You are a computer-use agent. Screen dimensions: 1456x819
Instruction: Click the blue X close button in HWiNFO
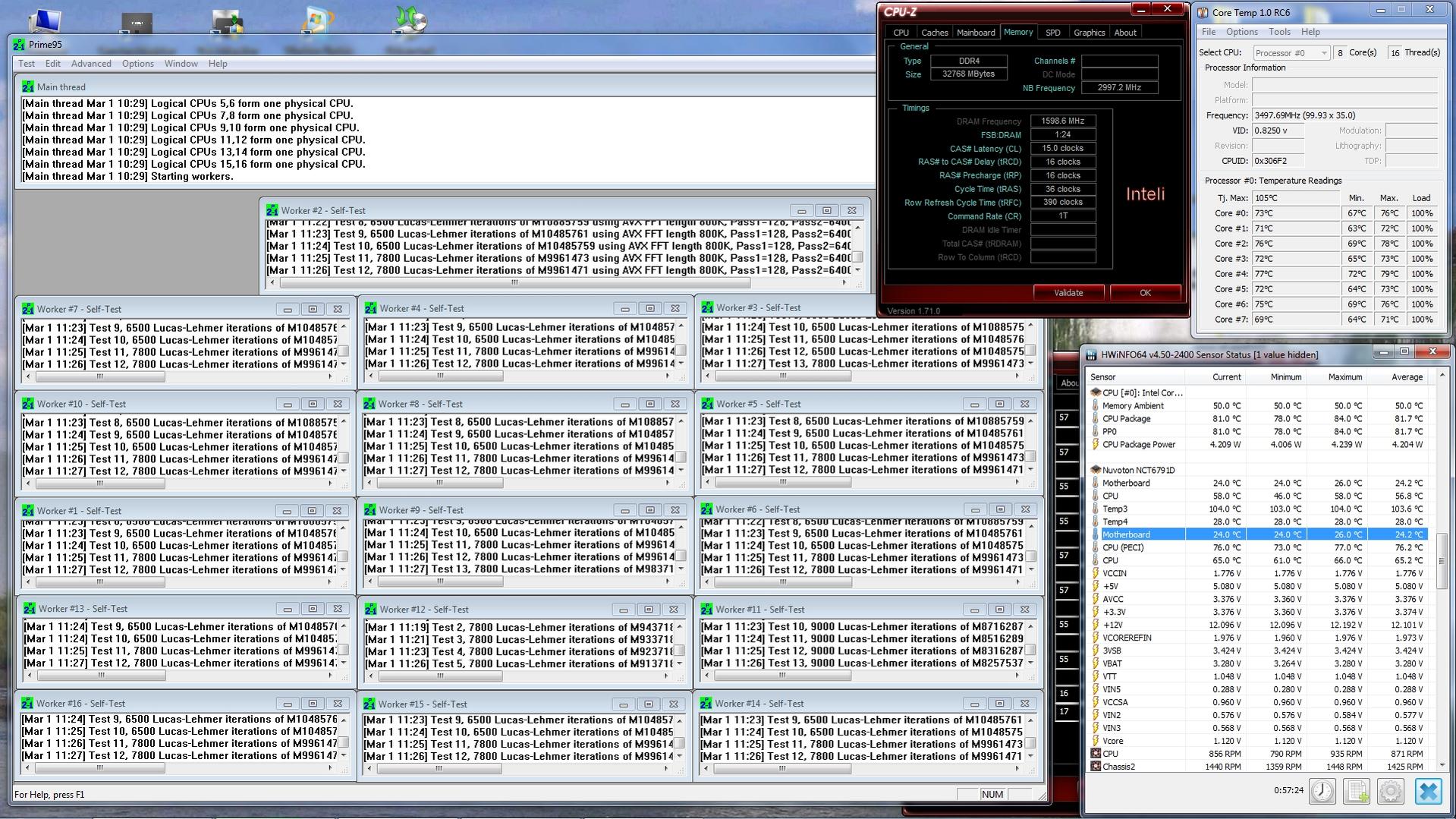click(1428, 791)
